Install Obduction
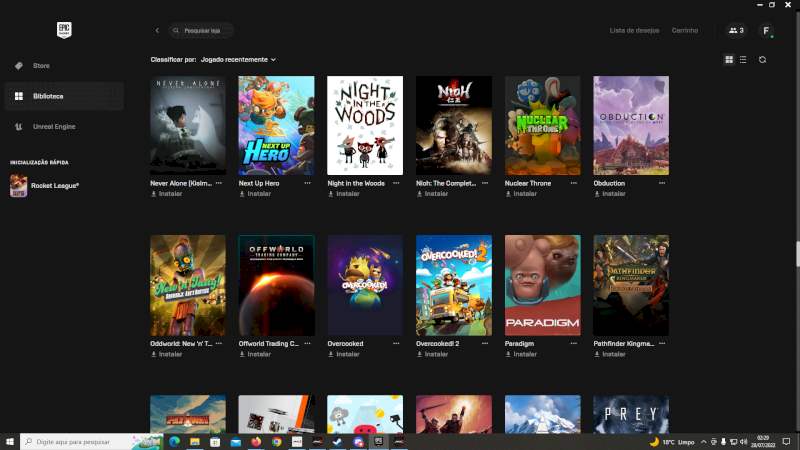 pos(611,194)
